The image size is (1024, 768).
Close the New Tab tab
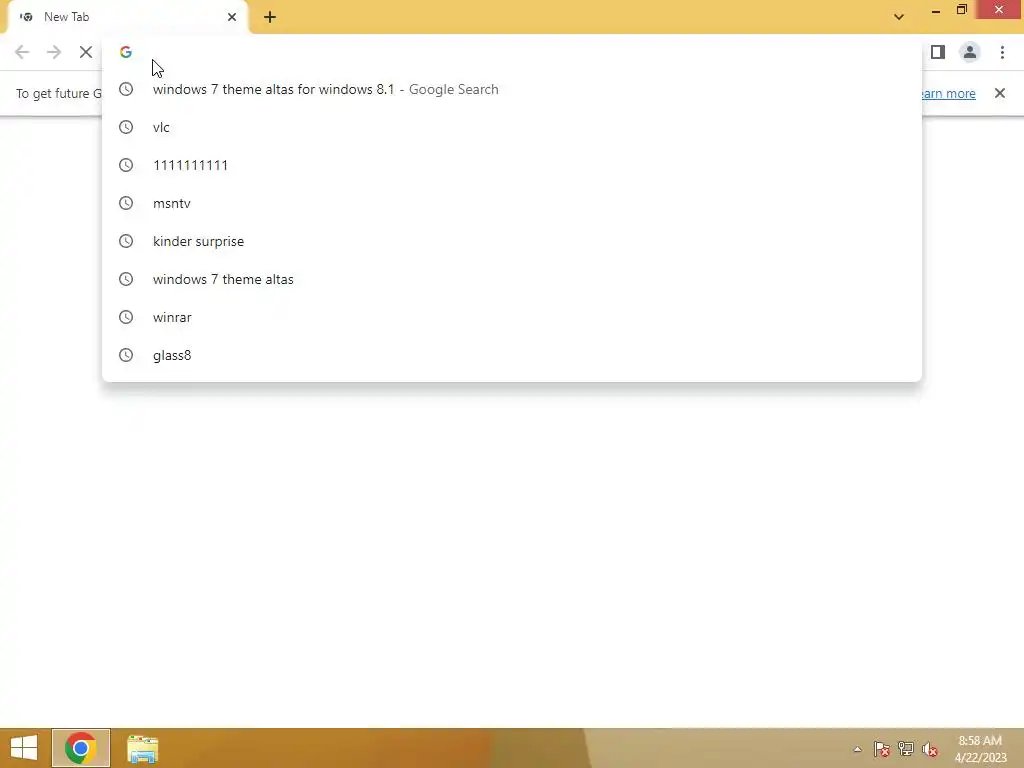[x=232, y=17]
